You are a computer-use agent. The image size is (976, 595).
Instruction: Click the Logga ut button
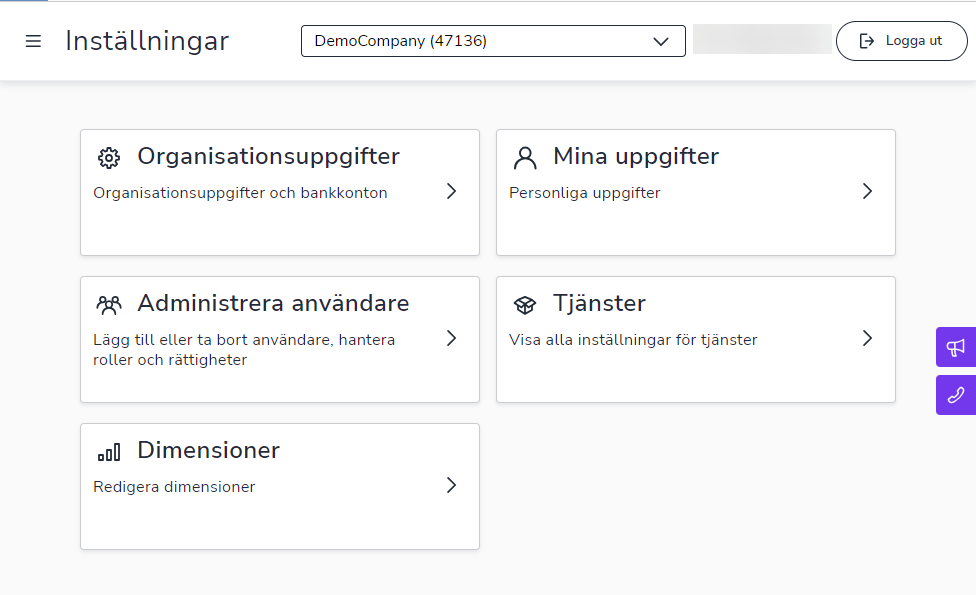[901, 41]
